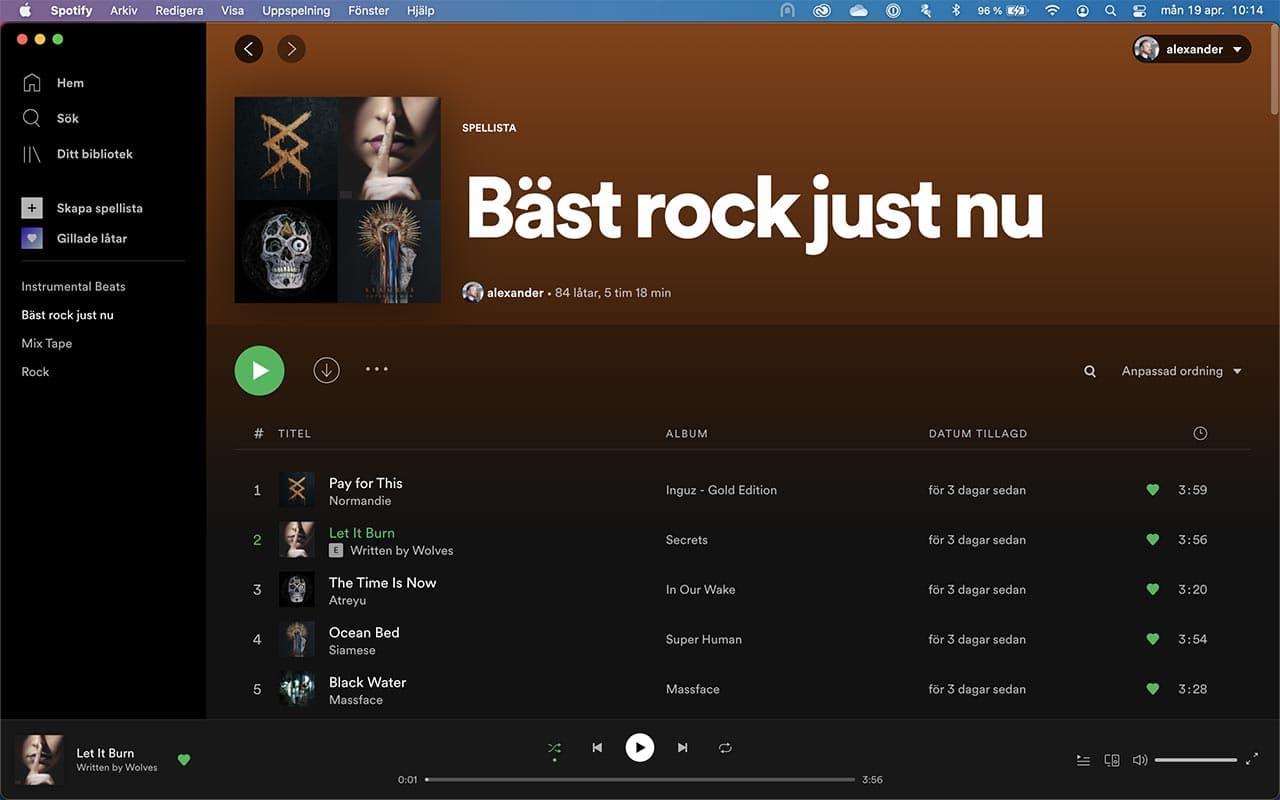This screenshot has height=800, width=1280.
Task: Toggle repeat mode
Action: 725,748
